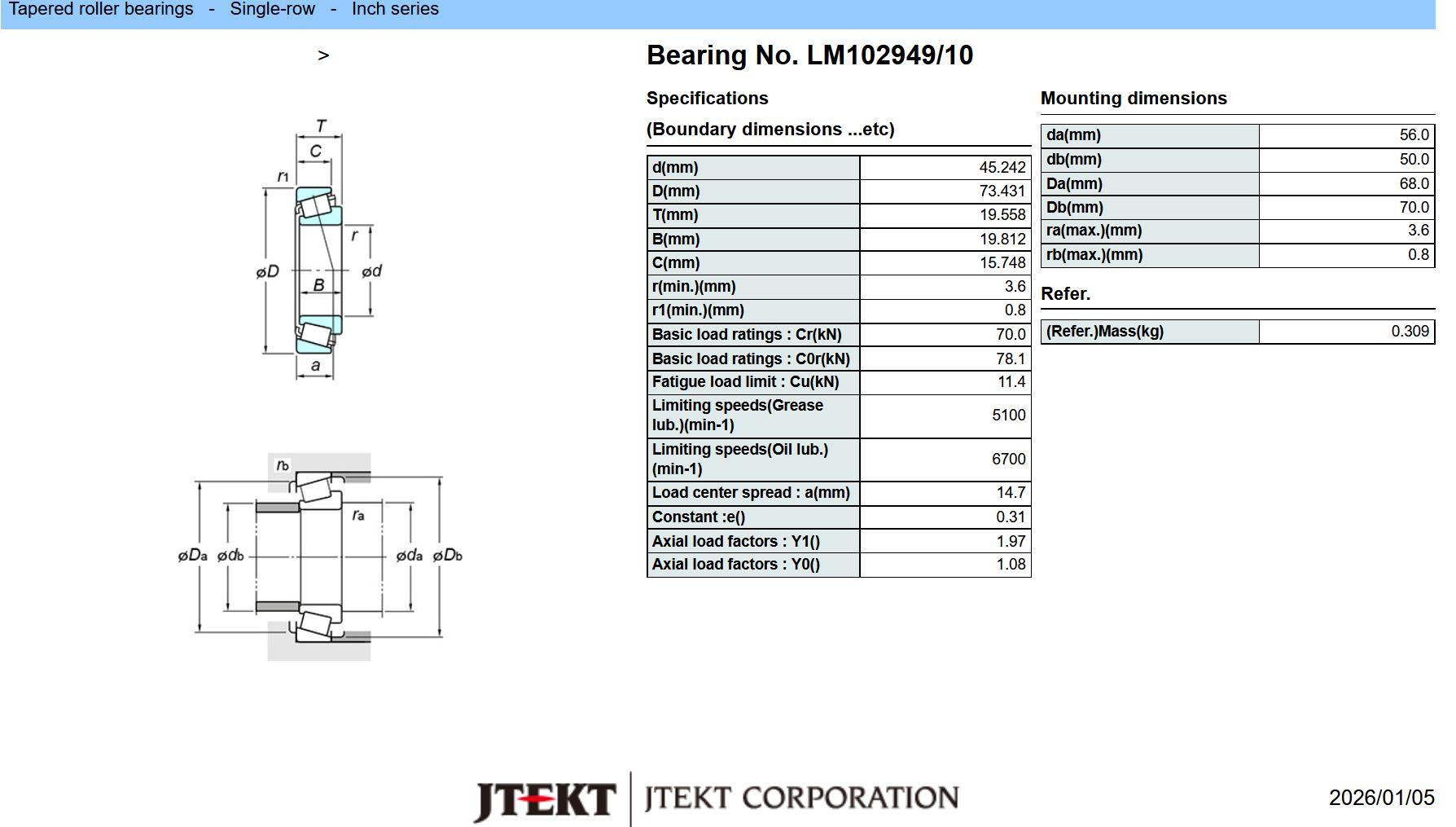This screenshot has width=1456, height=827.
Task: Click 'Tapered roller bearings' in the header bar
Action: [101, 10]
